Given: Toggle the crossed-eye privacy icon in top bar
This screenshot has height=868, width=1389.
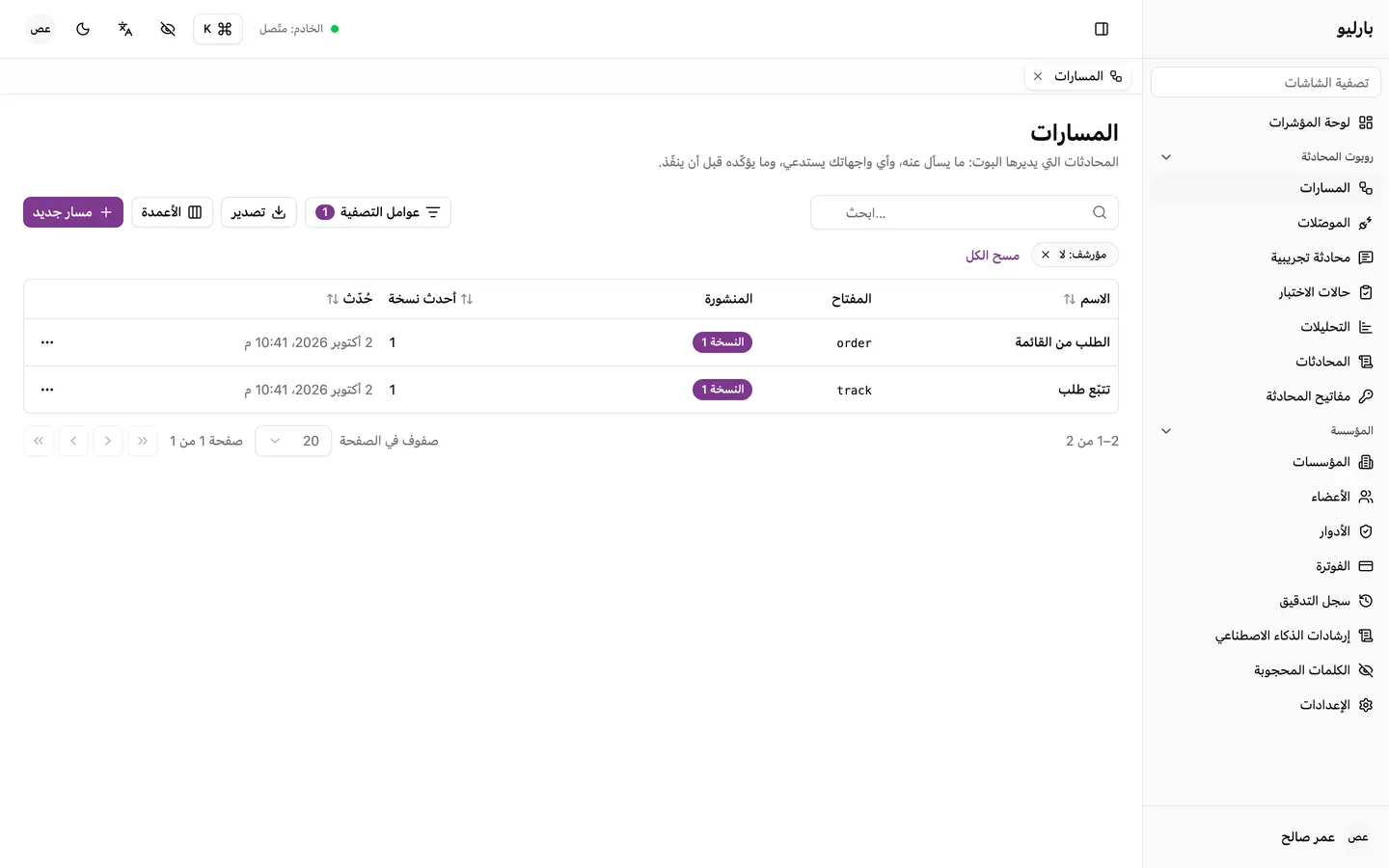Looking at the screenshot, I should coord(168,29).
